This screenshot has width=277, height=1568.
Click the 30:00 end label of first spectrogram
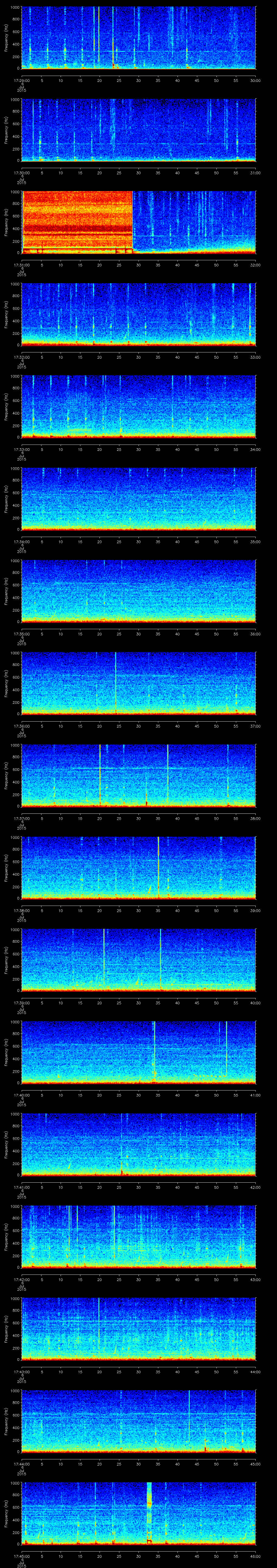tap(256, 80)
